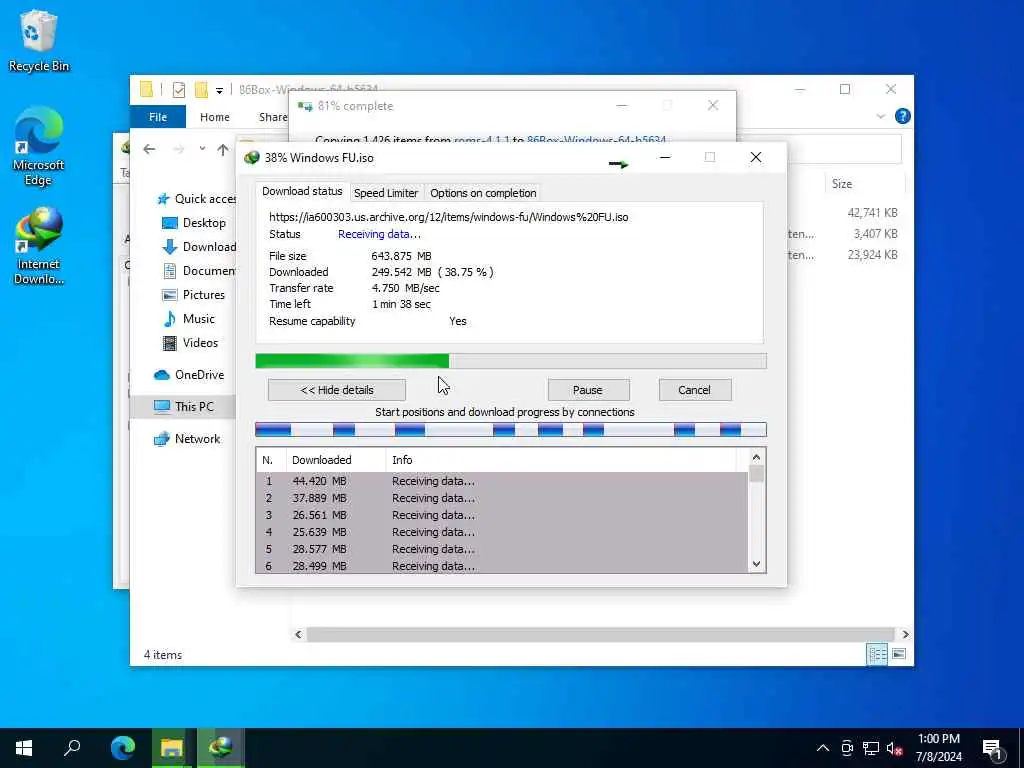
Task: Switch to the Download status tab
Action: 302,191
